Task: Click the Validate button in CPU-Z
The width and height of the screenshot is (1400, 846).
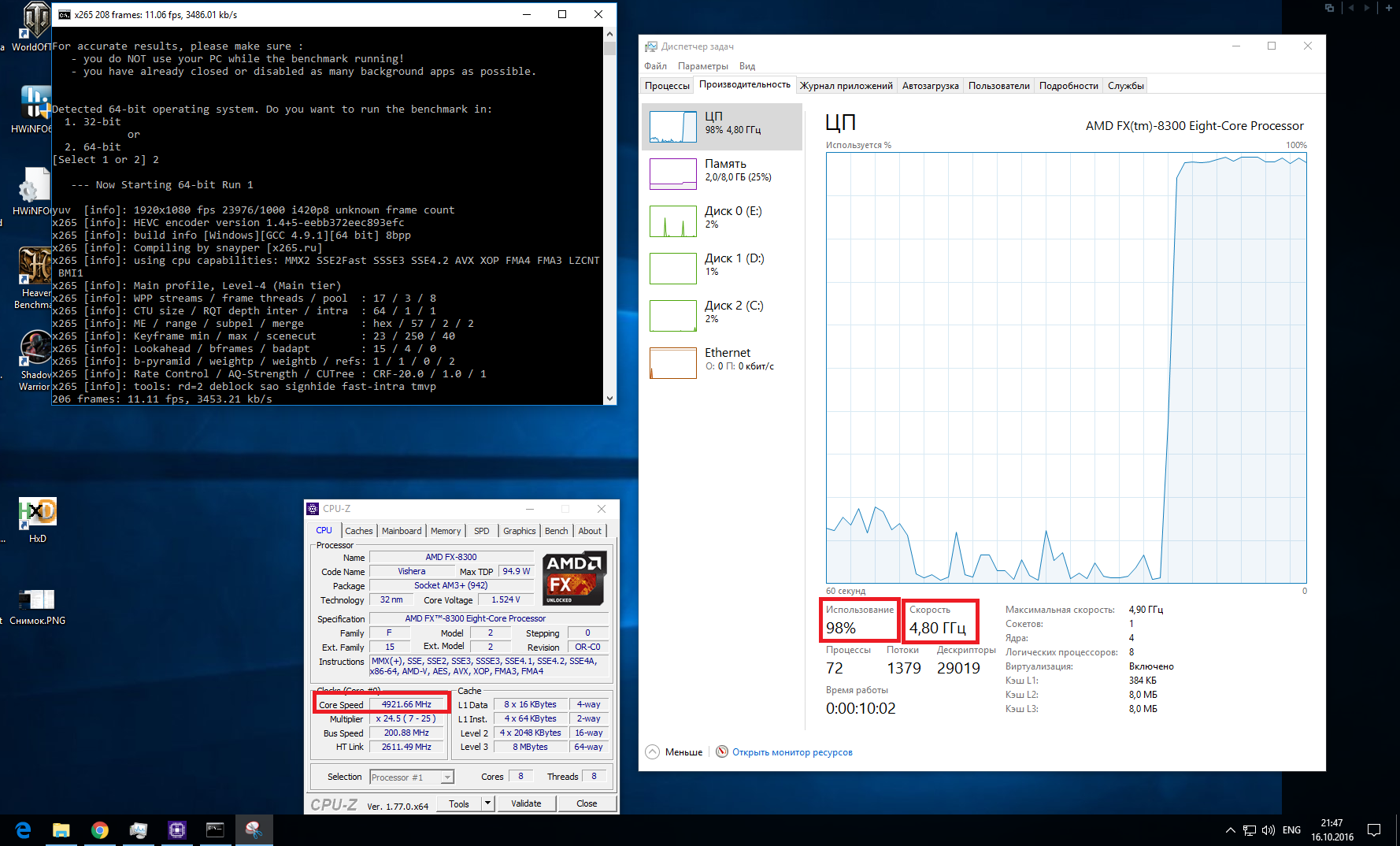Action: (x=526, y=803)
